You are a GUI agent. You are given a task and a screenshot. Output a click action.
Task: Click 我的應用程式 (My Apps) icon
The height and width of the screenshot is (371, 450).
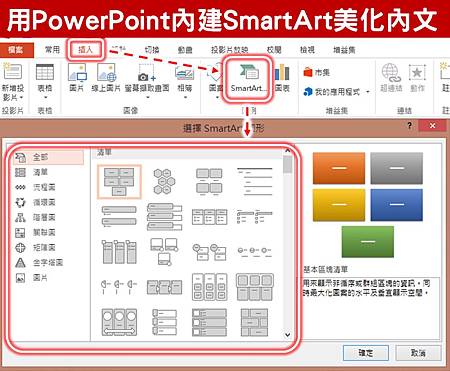click(x=308, y=91)
